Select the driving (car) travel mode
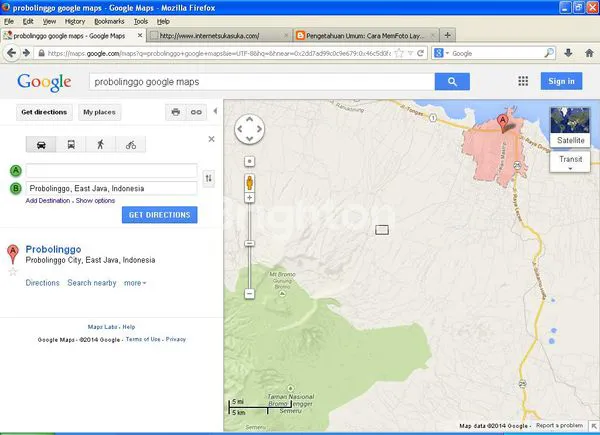This screenshot has width=600, height=435. click(x=40, y=144)
